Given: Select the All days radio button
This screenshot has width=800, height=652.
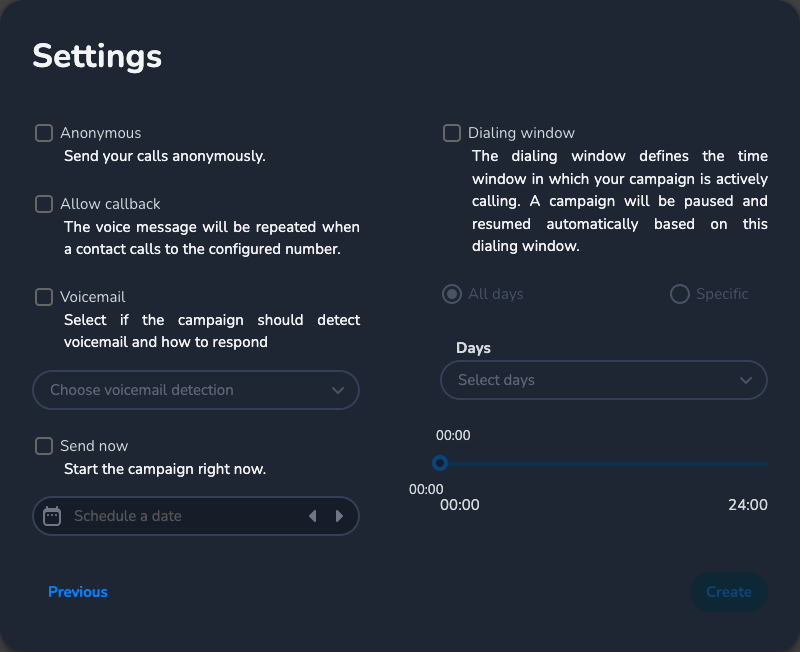Looking at the screenshot, I should pos(452,294).
